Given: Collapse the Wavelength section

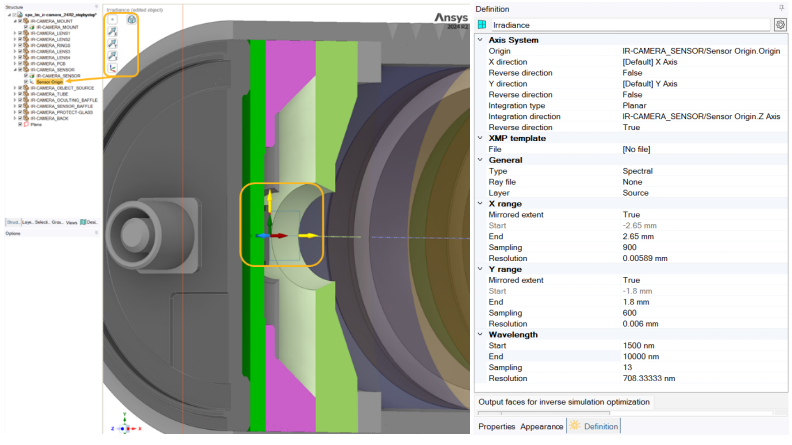Looking at the screenshot, I should [x=480, y=334].
